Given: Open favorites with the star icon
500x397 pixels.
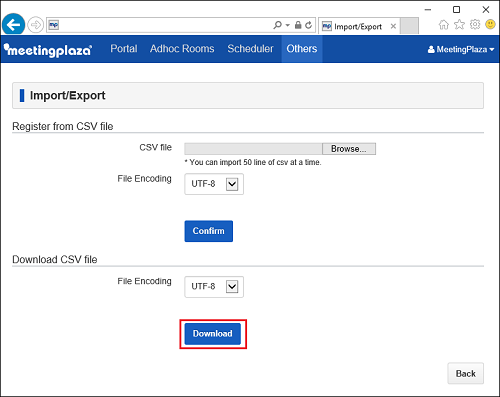Looking at the screenshot, I should 459,25.
